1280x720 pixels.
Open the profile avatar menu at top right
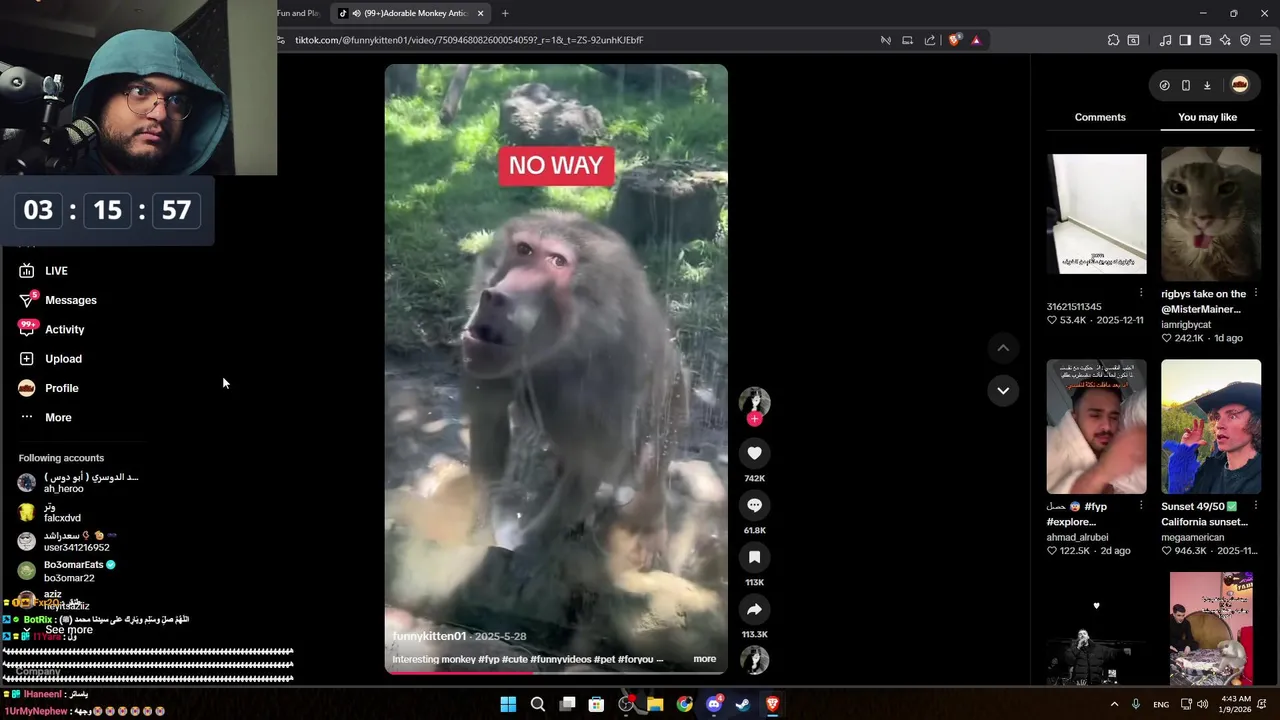pyautogui.click(x=1240, y=85)
